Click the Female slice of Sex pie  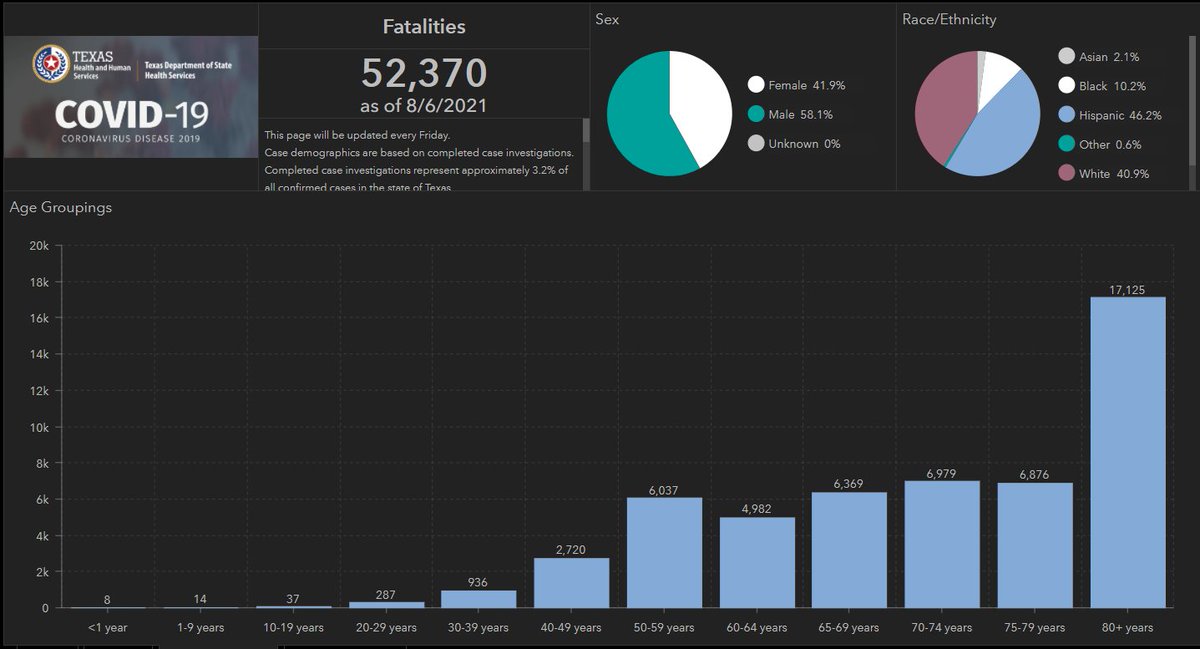coord(700,105)
